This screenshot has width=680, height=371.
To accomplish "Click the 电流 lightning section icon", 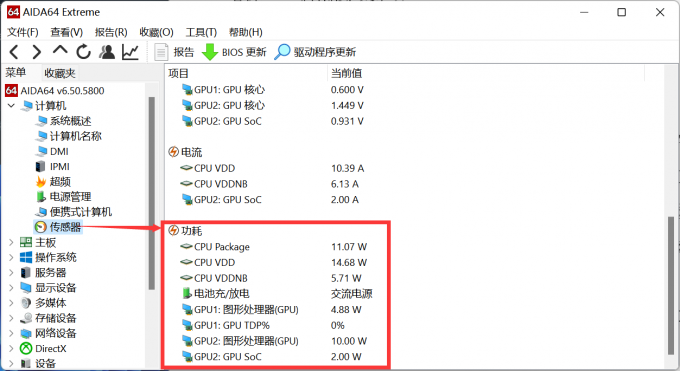I will [173, 152].
